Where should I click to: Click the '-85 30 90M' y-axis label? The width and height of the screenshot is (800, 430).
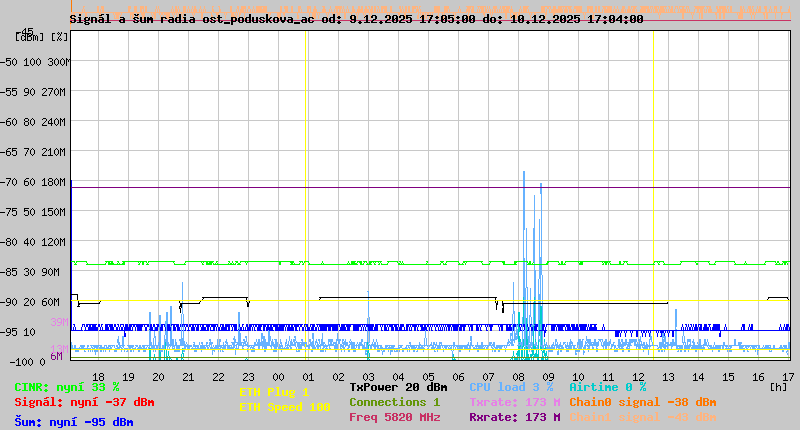click(31, 272)
